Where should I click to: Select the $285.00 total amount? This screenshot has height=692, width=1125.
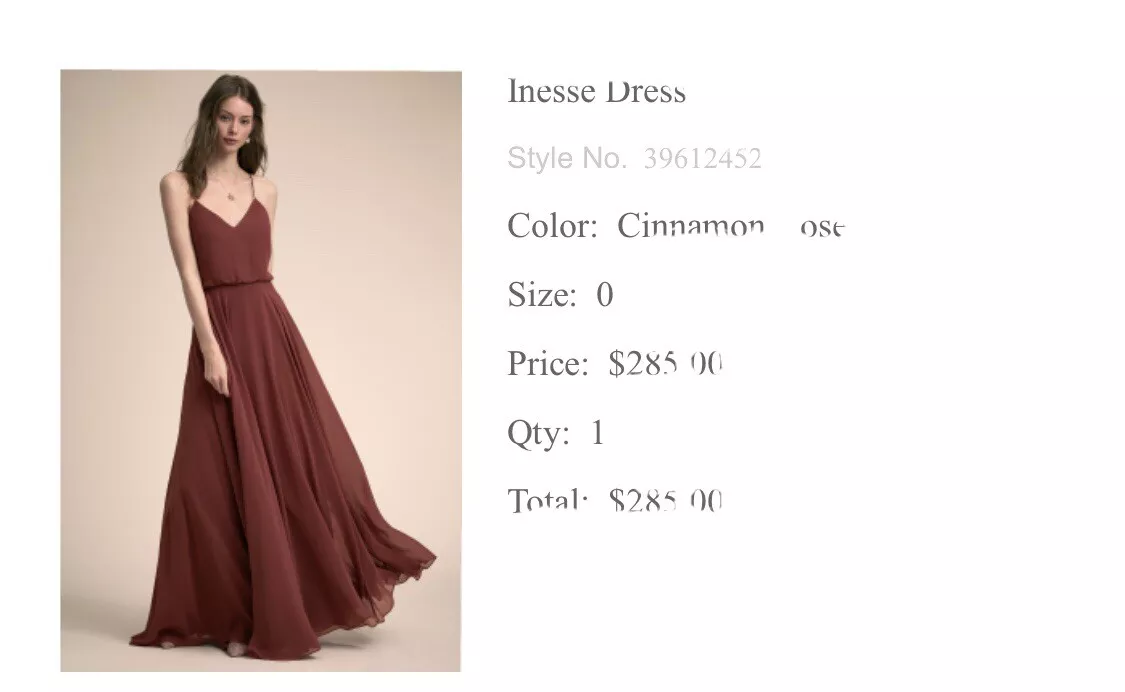point(665,500)
